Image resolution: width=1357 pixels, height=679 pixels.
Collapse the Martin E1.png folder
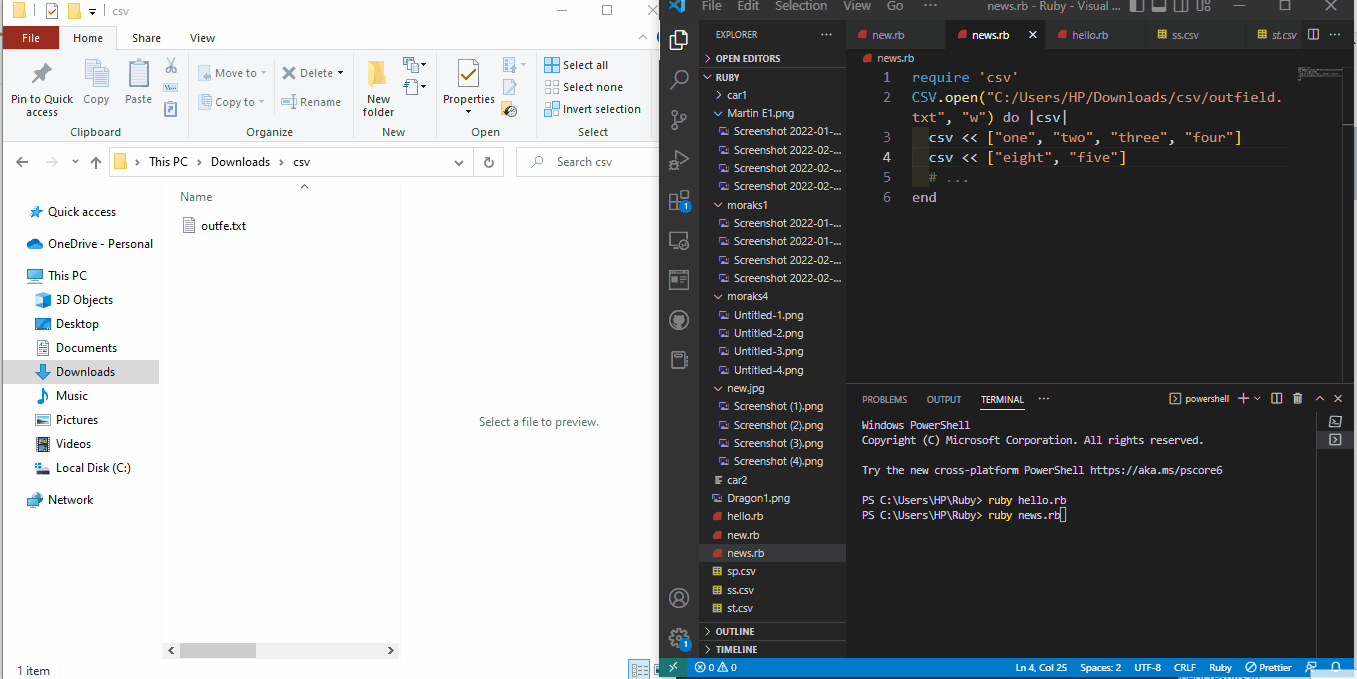(x=772, y=113)
